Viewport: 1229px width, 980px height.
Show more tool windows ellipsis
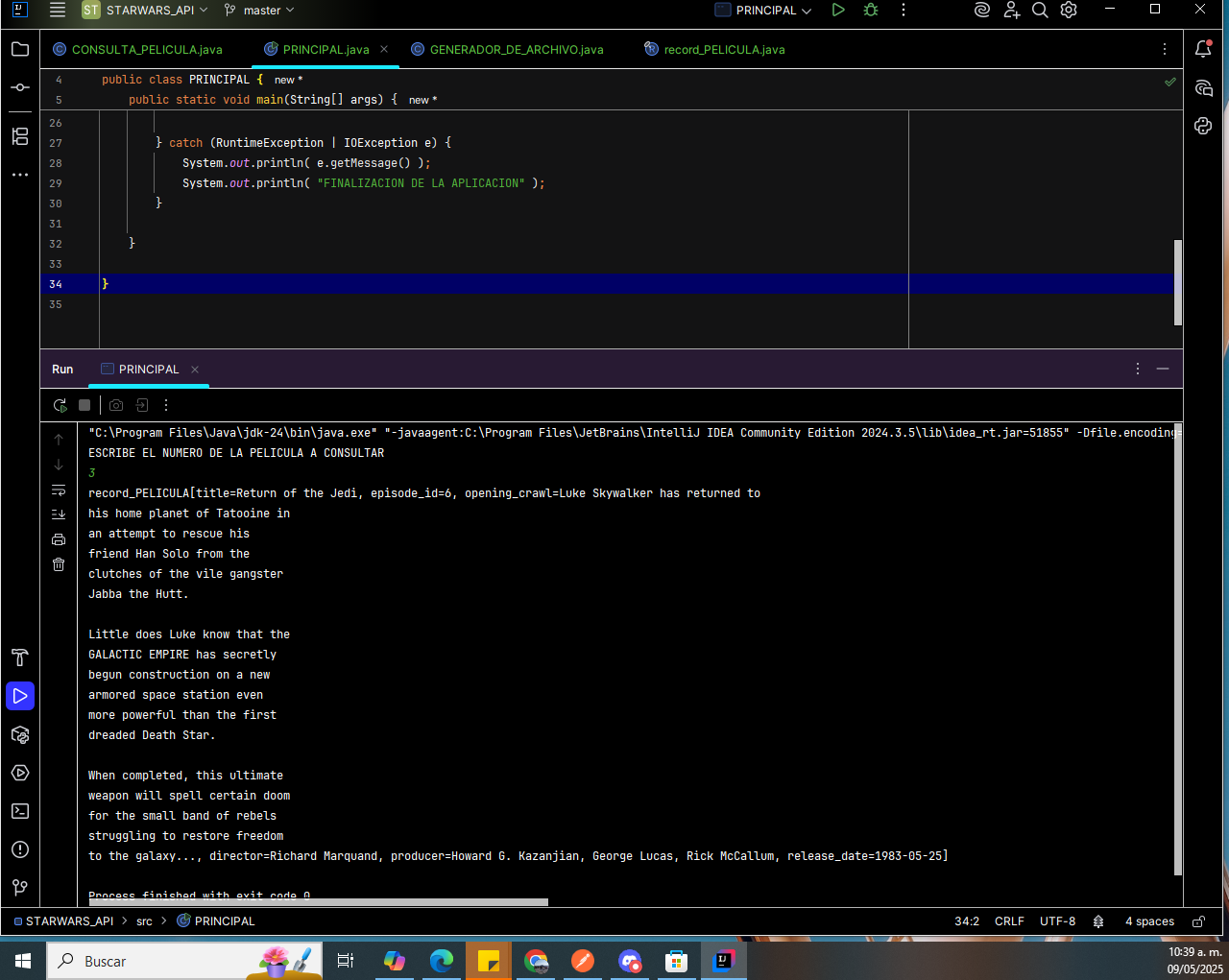point(20,175)
